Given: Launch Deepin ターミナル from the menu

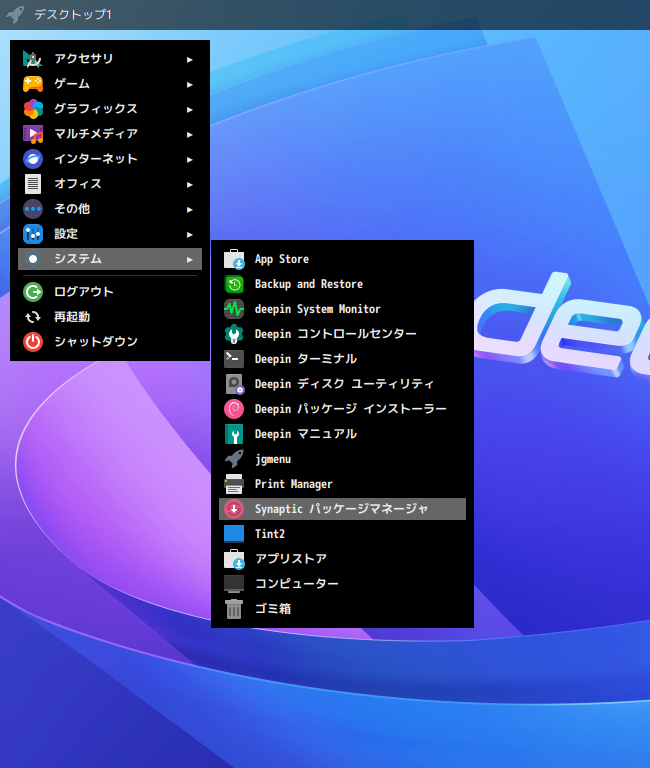Looking at the screenshot, I should click(x=342, y=359).
